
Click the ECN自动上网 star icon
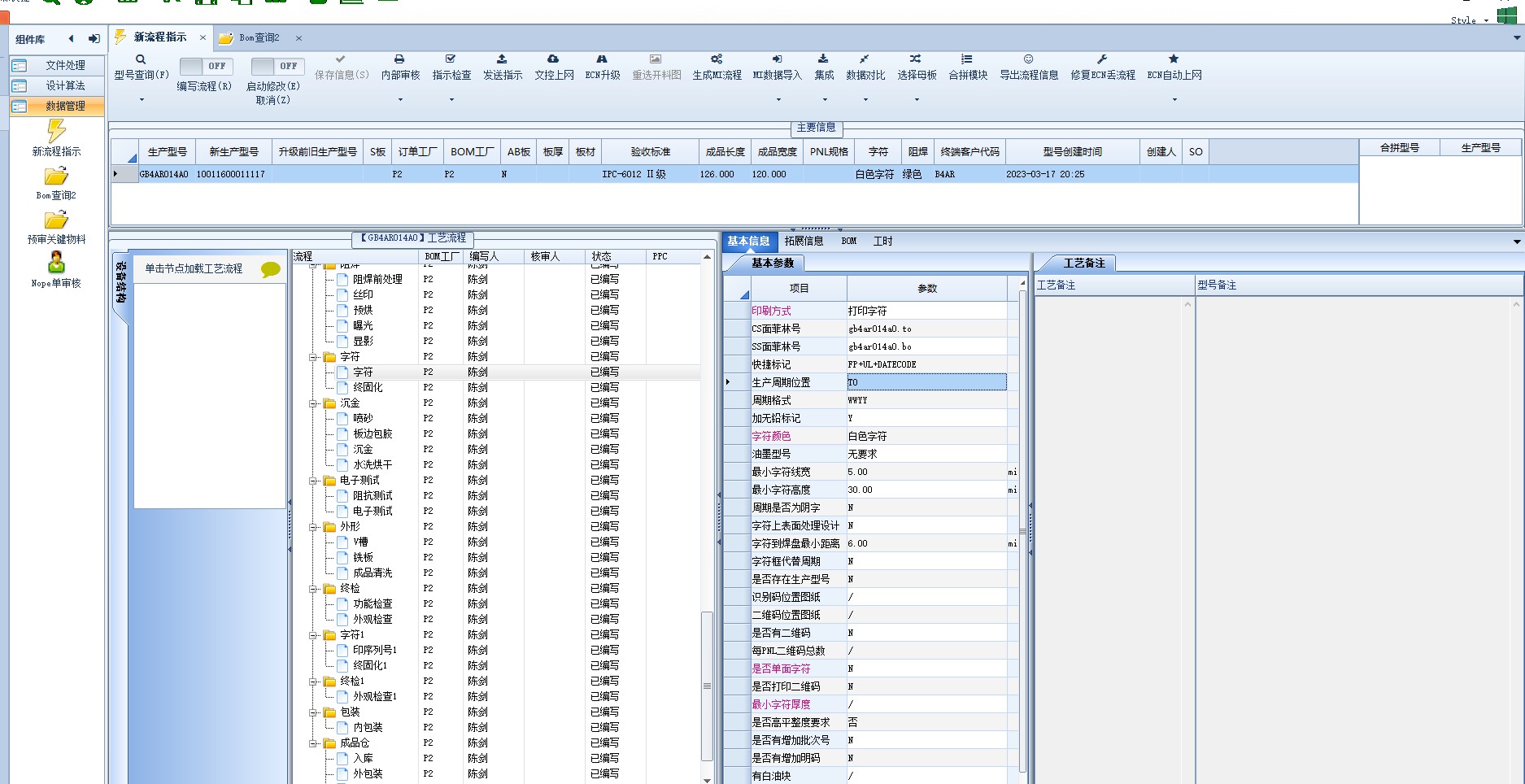(1174, 59)
